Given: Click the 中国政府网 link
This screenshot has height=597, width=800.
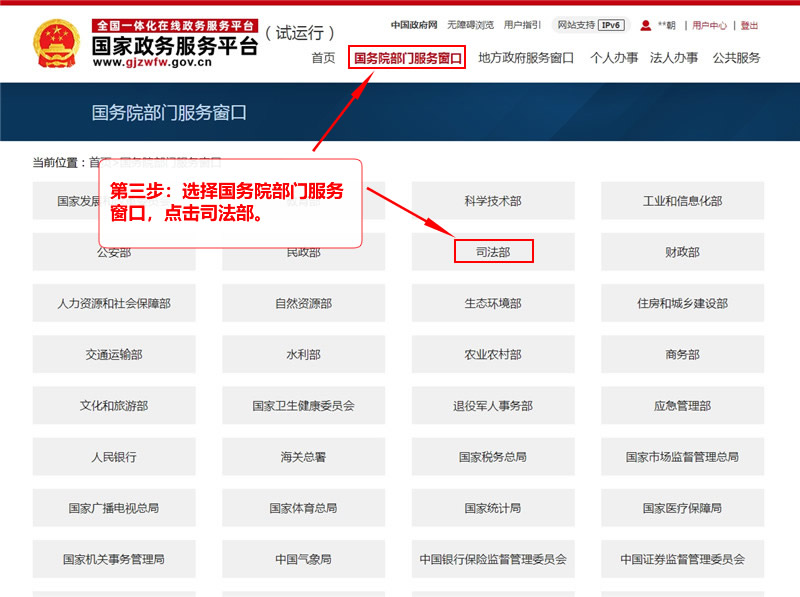Looking at the screenshot, I should [x=413, y=25].
